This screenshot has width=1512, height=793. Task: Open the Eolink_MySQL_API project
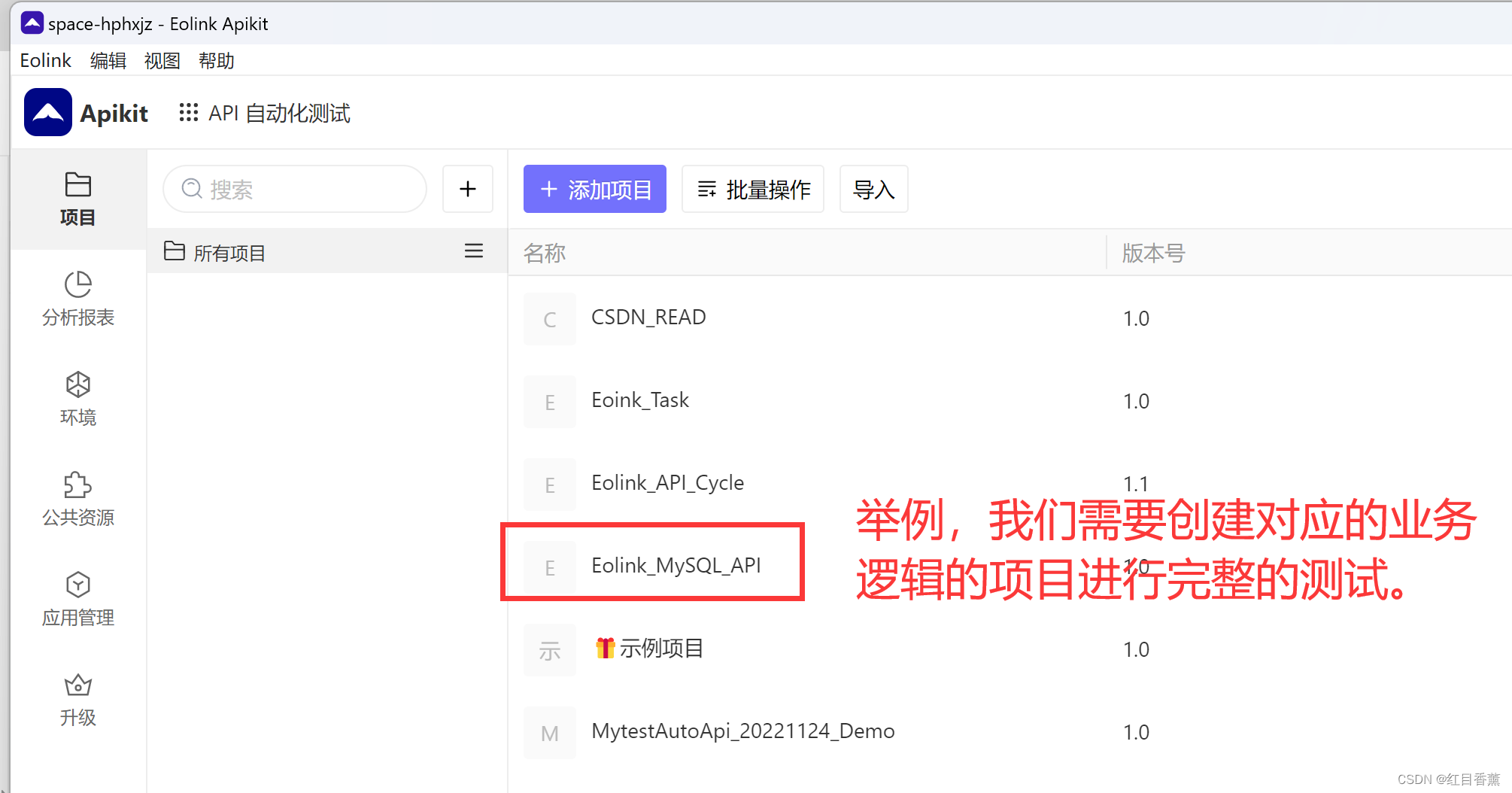(676, 564)
